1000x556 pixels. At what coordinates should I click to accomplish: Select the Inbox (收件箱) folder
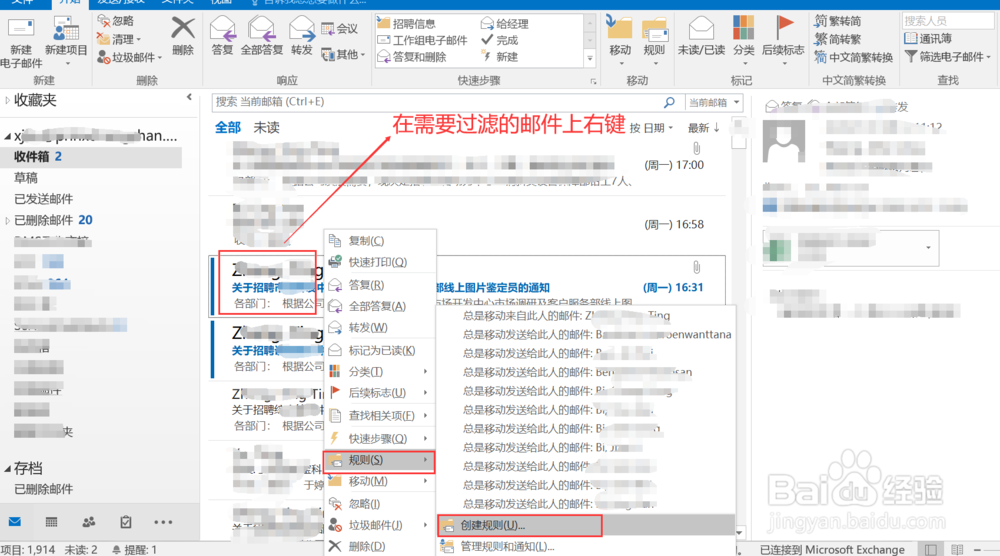pyautogui.click(x=92, y=157)
